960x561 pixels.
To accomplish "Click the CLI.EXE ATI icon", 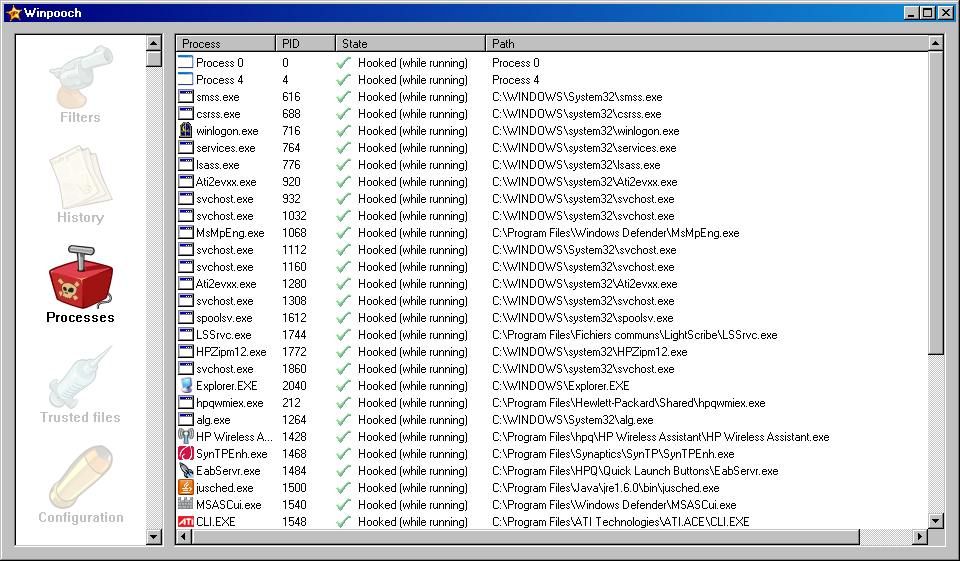I will 186,521.
